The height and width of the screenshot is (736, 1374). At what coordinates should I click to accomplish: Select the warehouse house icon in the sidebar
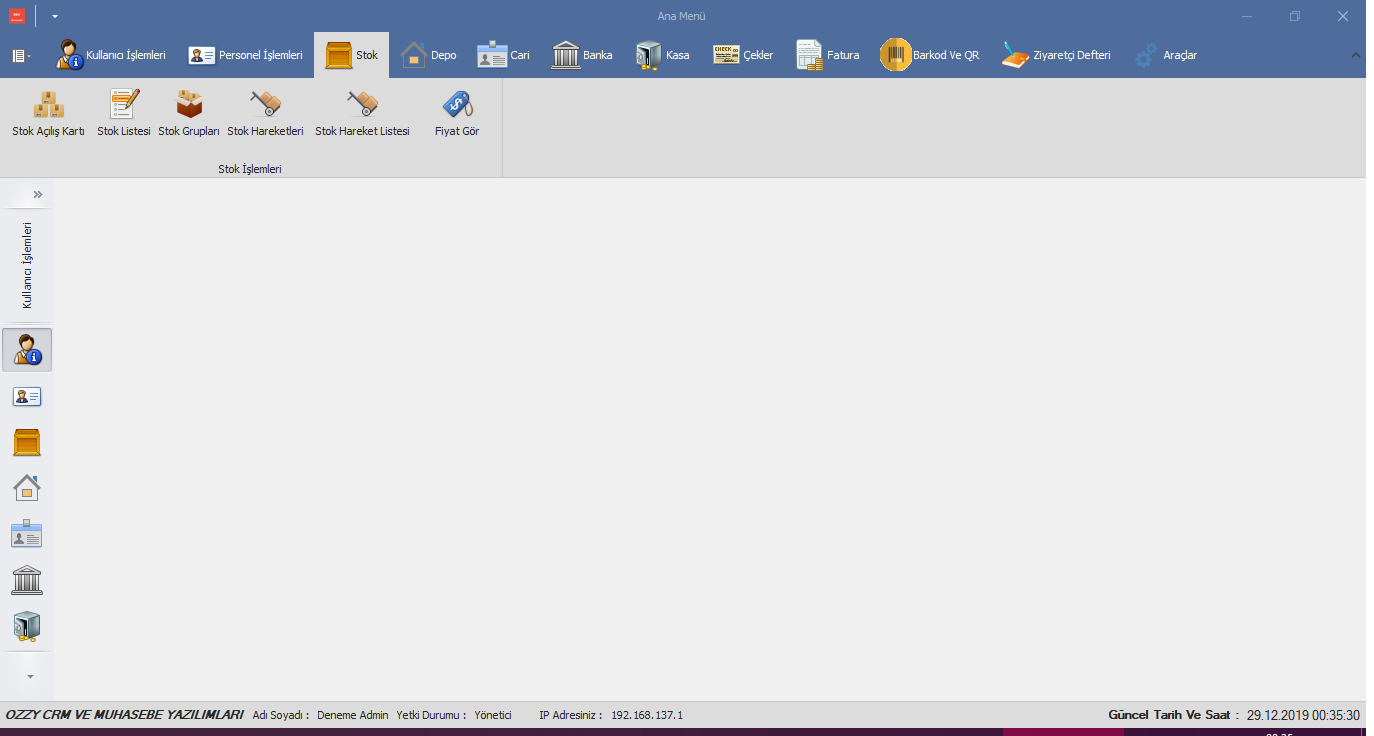(x=27, y=488)
